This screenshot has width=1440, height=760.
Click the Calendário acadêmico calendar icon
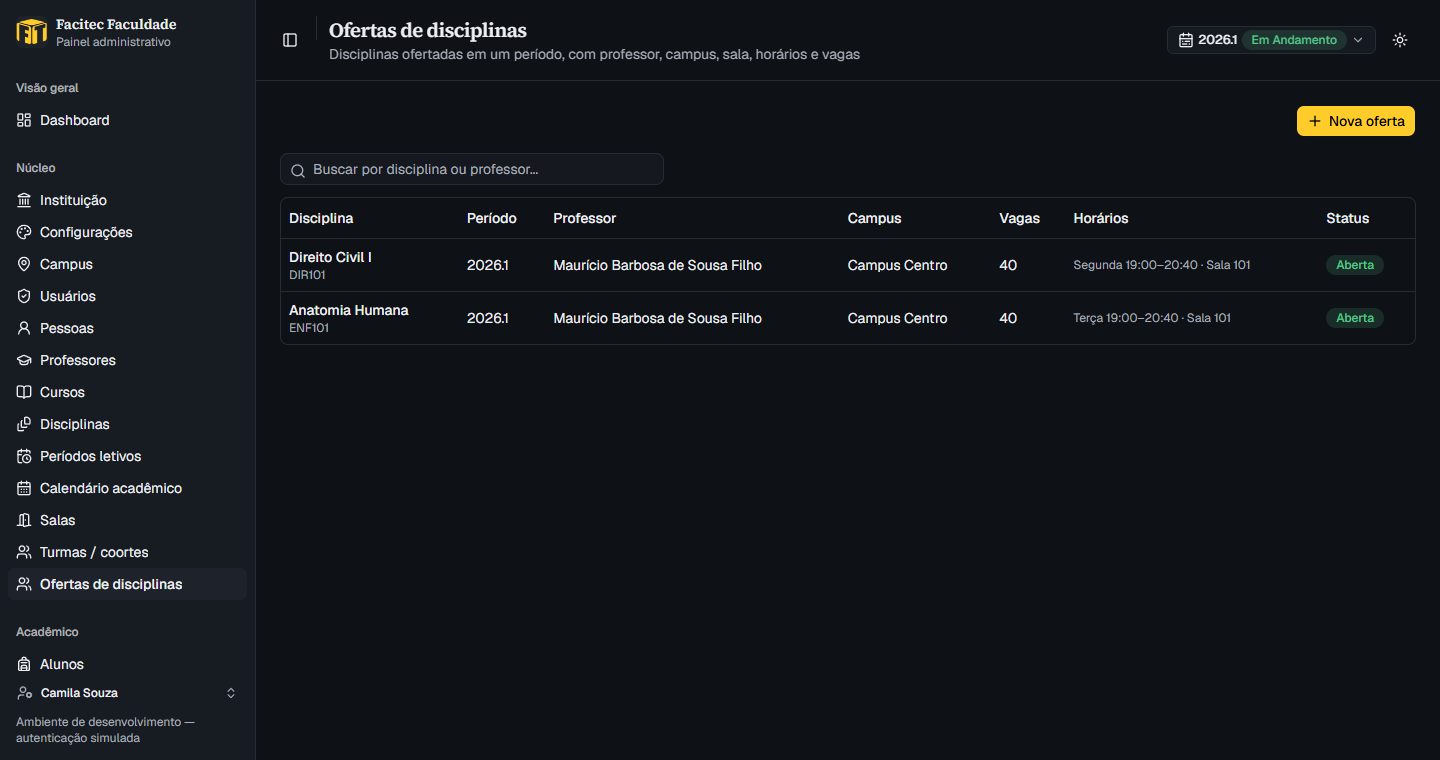[24, 488]
